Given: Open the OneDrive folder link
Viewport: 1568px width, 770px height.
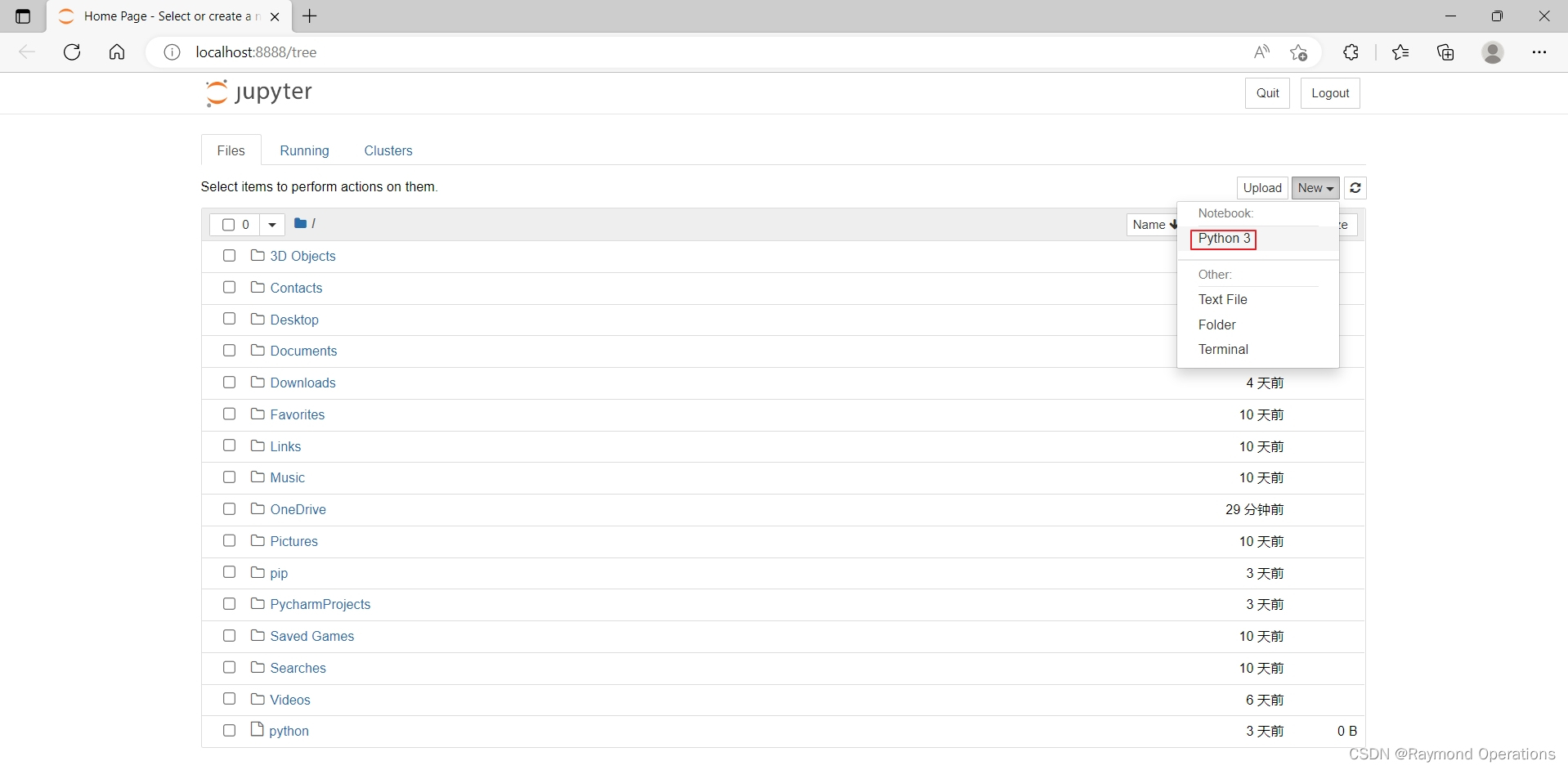Looking at the screenshot, I should pos(298,509).
